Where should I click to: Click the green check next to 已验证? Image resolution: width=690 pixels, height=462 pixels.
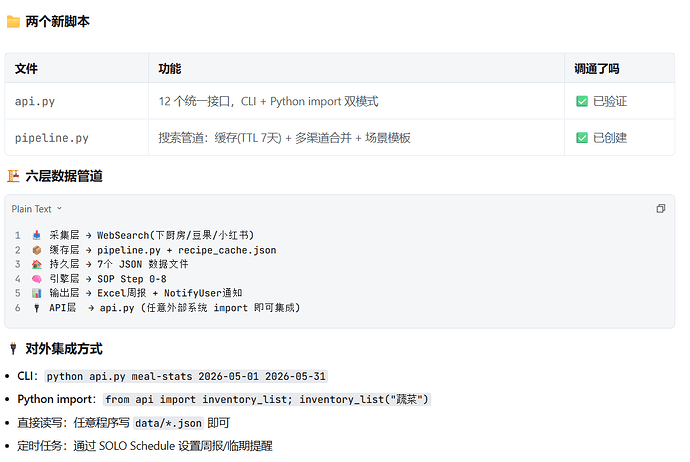tap(582, 102)
